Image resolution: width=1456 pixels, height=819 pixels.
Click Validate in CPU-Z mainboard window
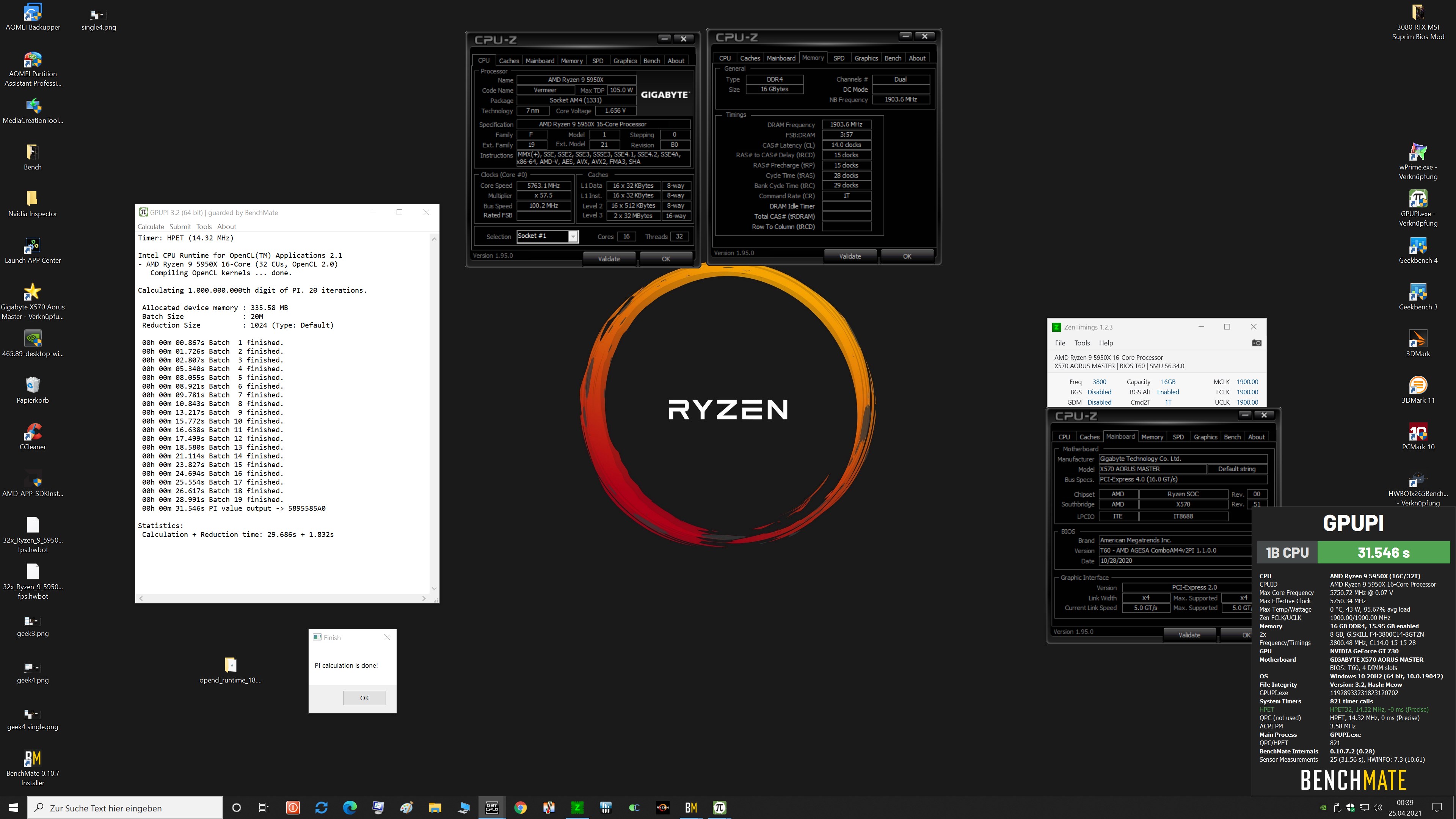click(1189, 635)
